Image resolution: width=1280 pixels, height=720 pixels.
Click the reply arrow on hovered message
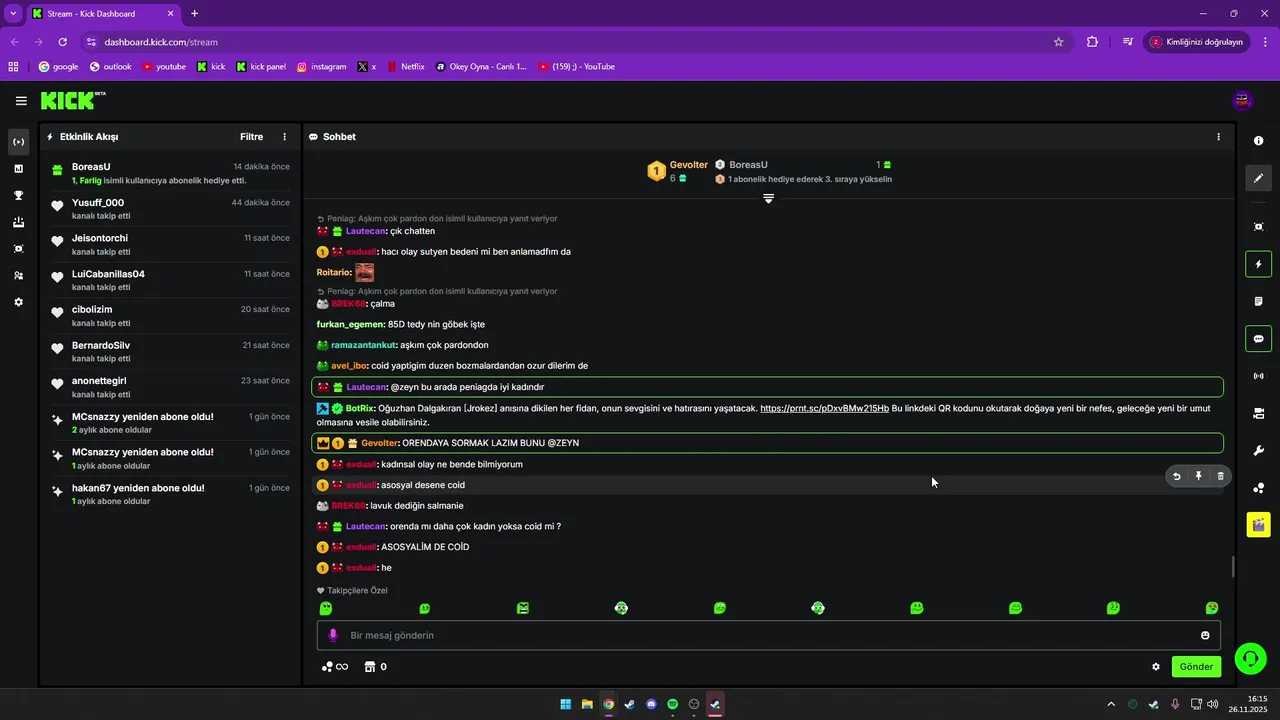pyautogui.click(x=1176, y=476)
